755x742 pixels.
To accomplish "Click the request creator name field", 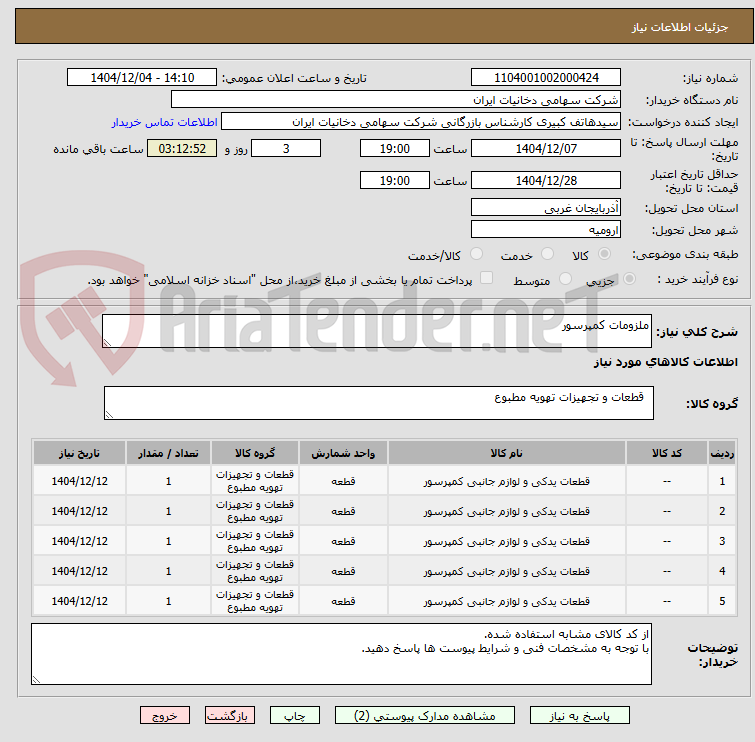I will click(421, 122).
